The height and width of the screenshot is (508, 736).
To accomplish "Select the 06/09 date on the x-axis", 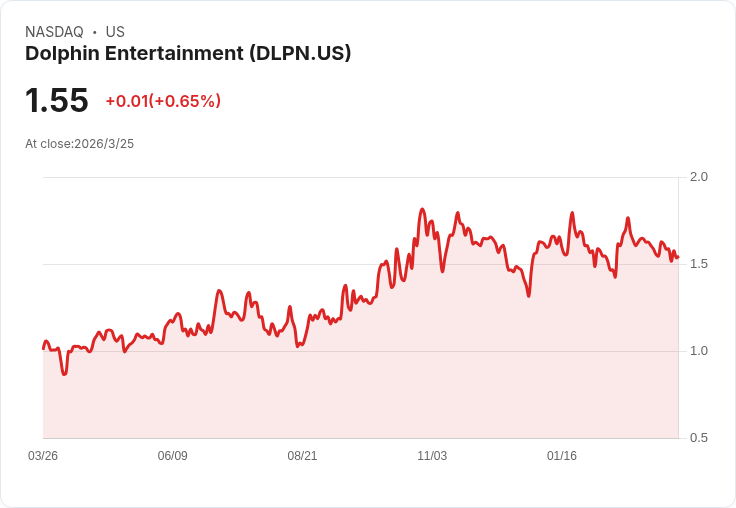I will (173, 456).
